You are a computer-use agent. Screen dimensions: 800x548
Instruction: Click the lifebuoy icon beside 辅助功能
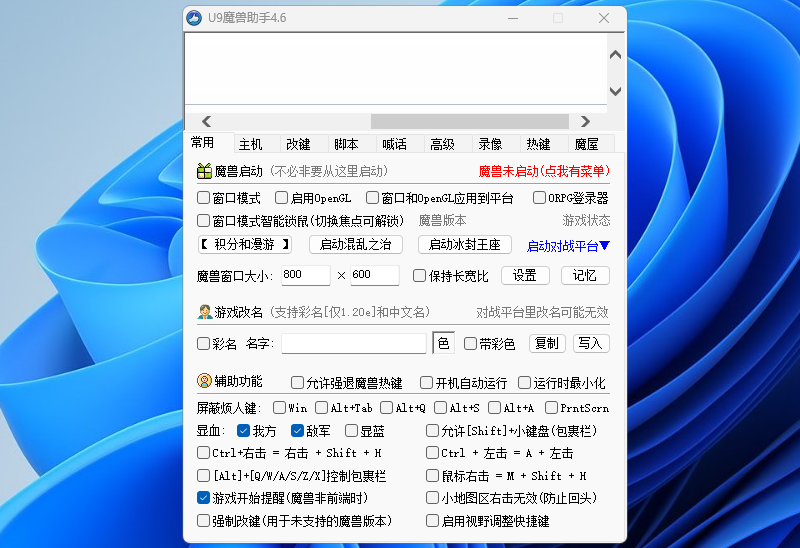pyautogui.click(x=204, y=381)
